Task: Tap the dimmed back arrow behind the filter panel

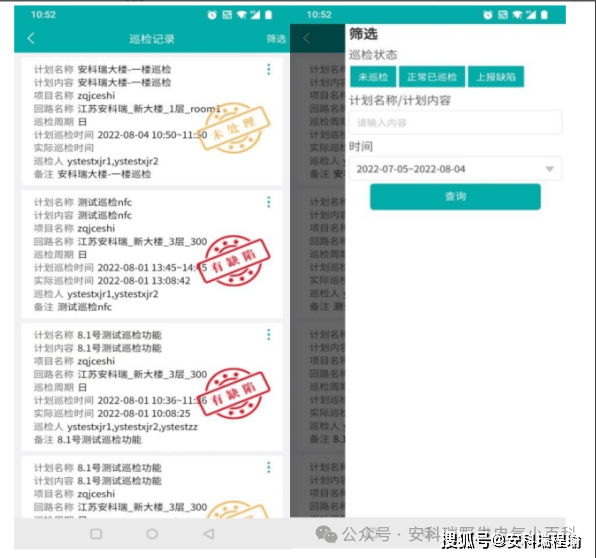Action: click(x=307, y=38)
